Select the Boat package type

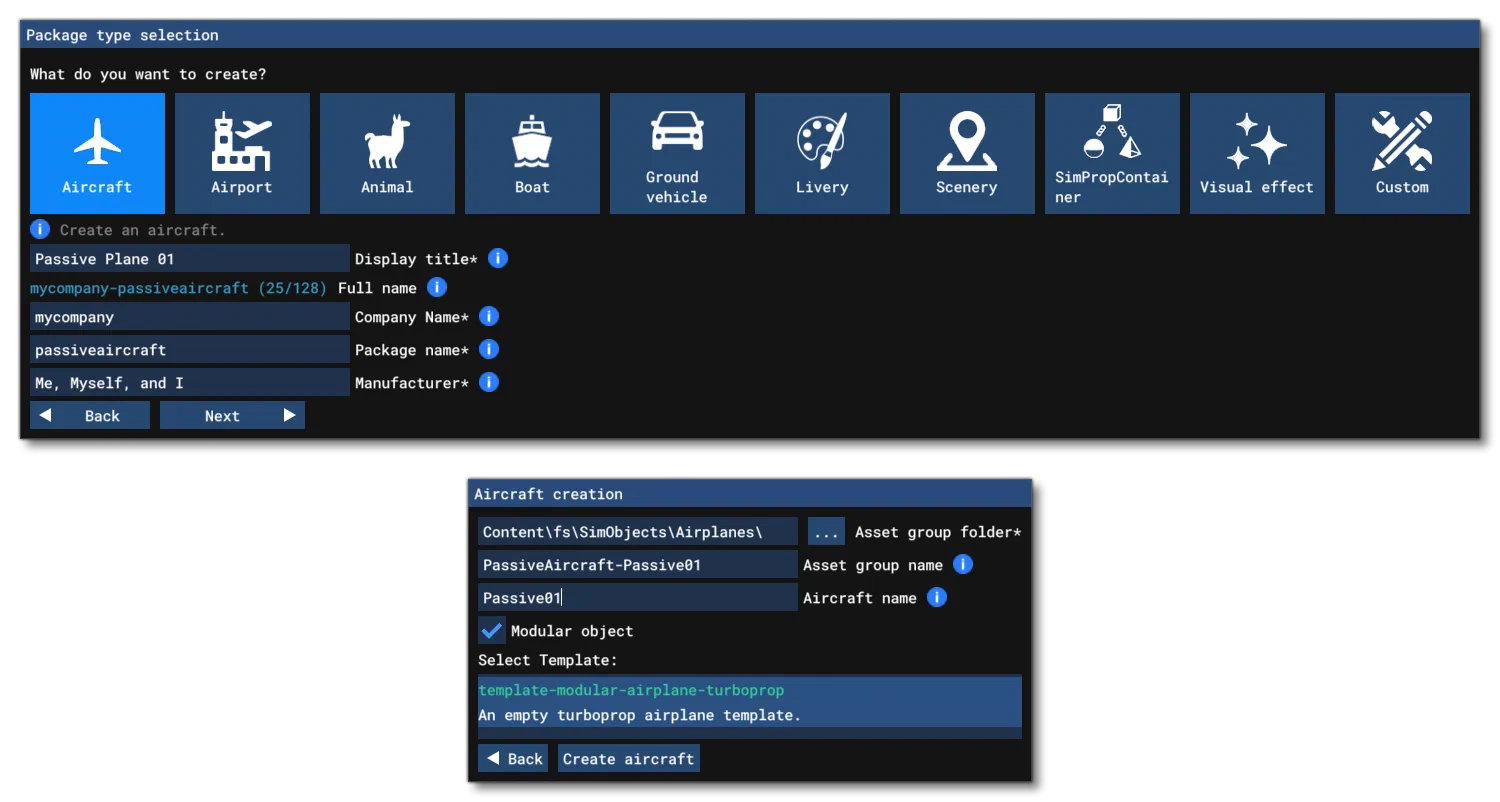pos(532,153)
